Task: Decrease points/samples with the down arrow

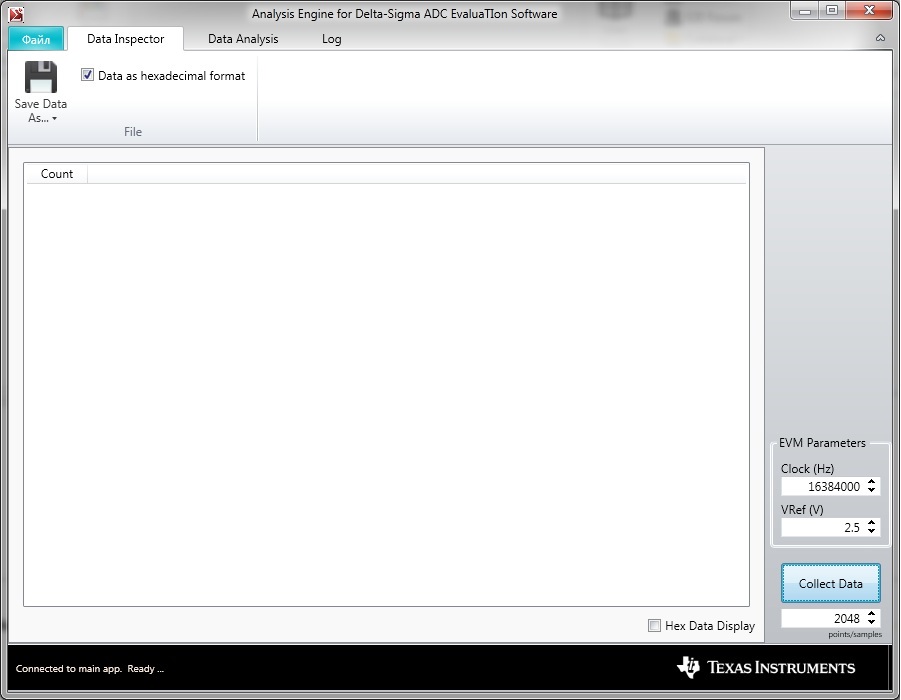Action: click(x=872, y=622)
